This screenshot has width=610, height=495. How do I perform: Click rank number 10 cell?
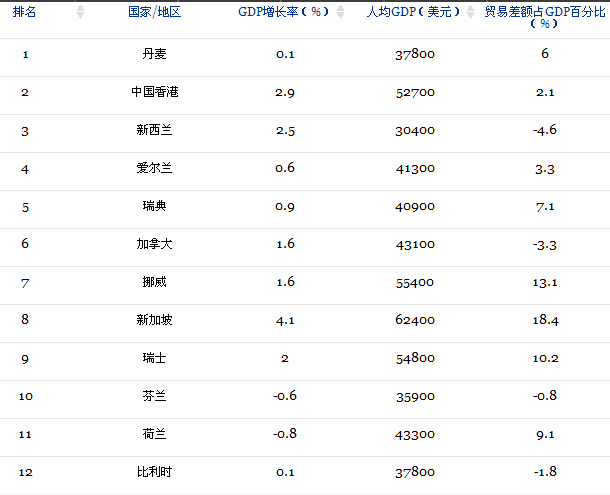pyautogui.click(x=26, y=397)
